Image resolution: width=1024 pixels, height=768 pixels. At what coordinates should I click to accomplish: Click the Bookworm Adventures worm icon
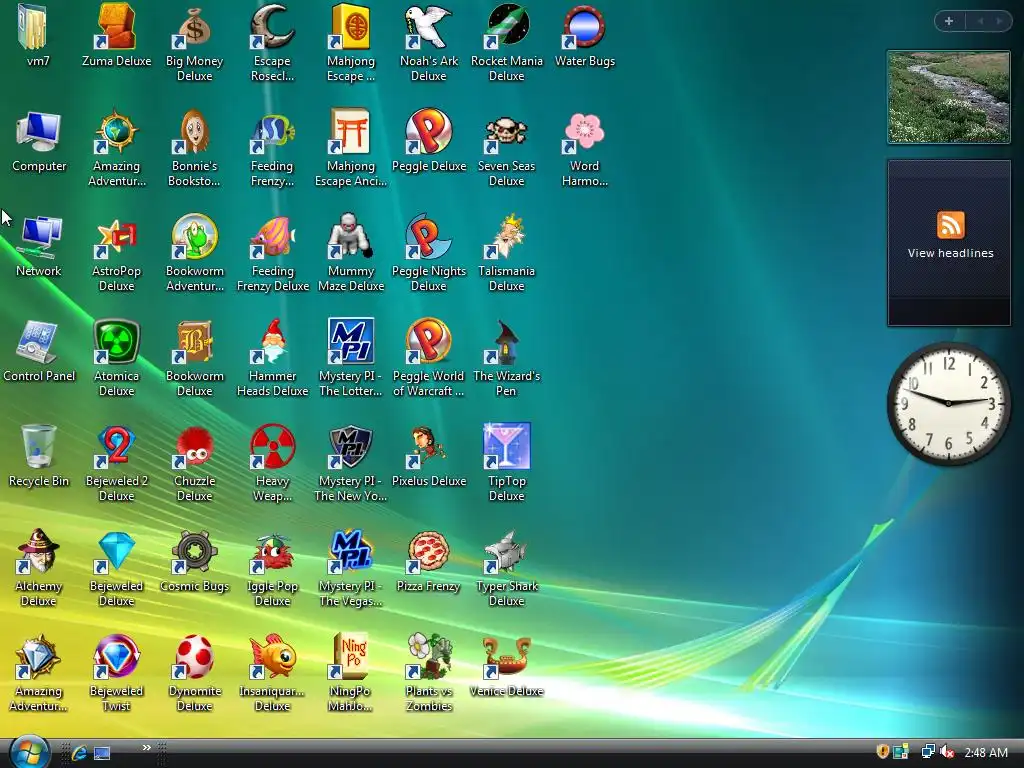[195, 236]
